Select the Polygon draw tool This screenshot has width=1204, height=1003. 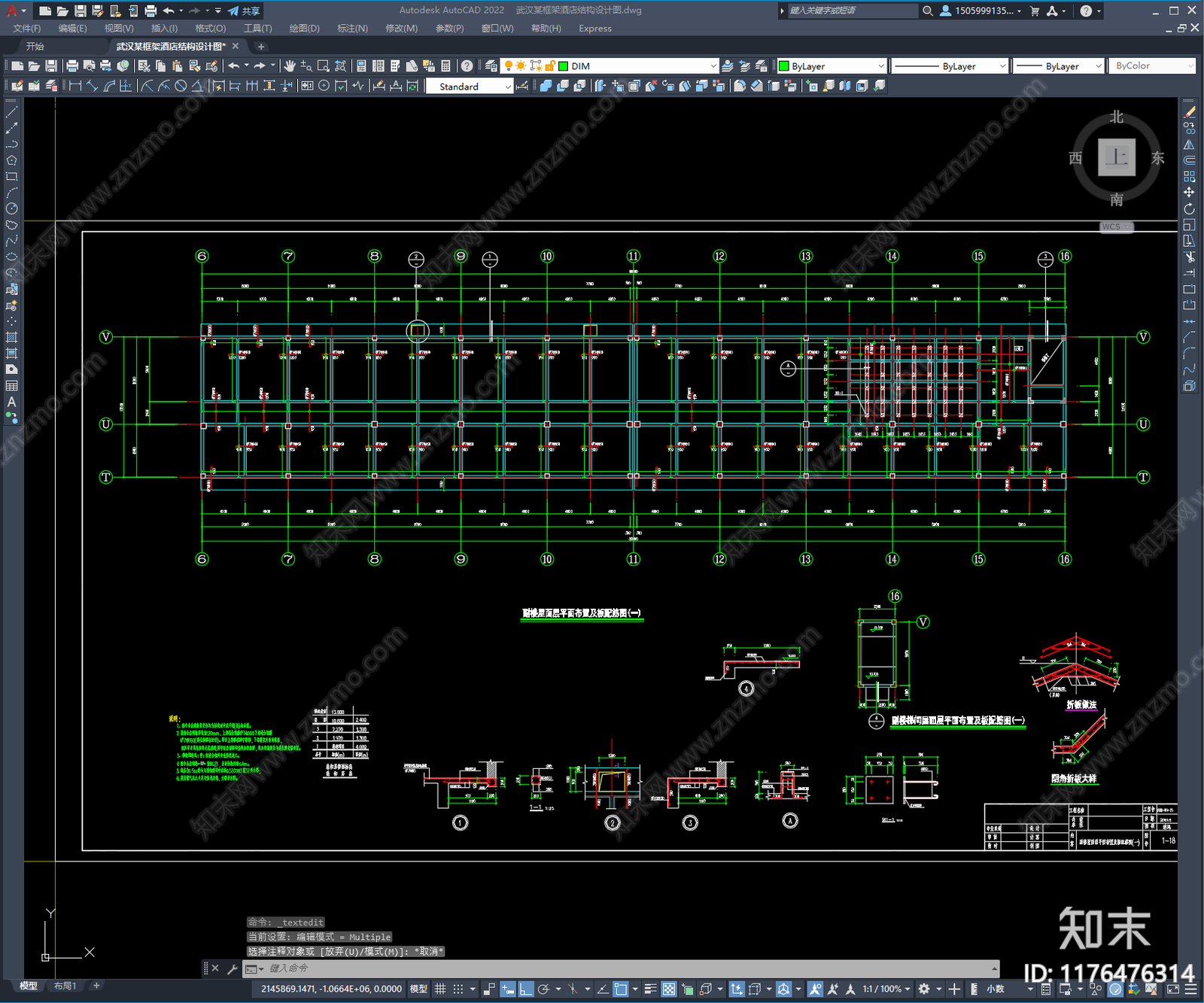(11, 160)
